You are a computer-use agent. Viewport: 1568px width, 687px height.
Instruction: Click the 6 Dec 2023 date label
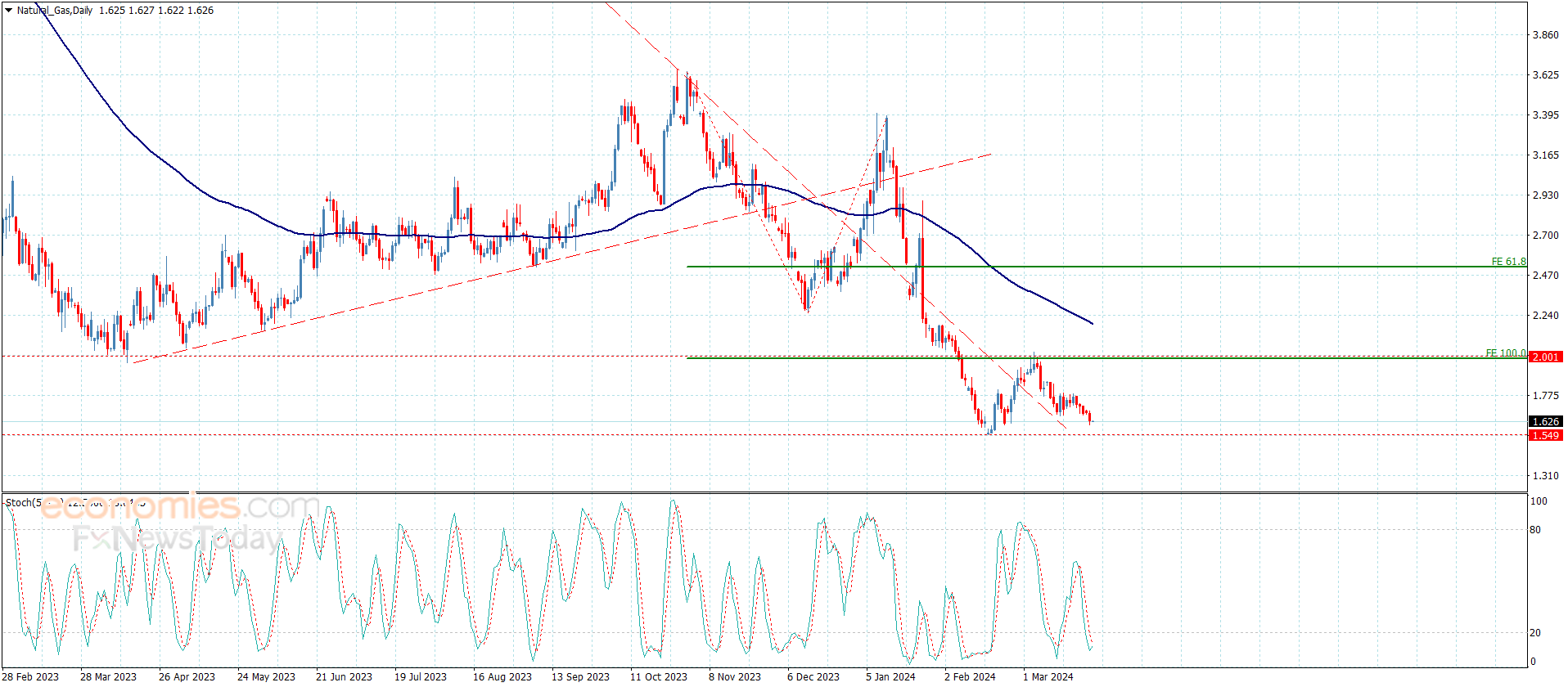pos(813,676)
